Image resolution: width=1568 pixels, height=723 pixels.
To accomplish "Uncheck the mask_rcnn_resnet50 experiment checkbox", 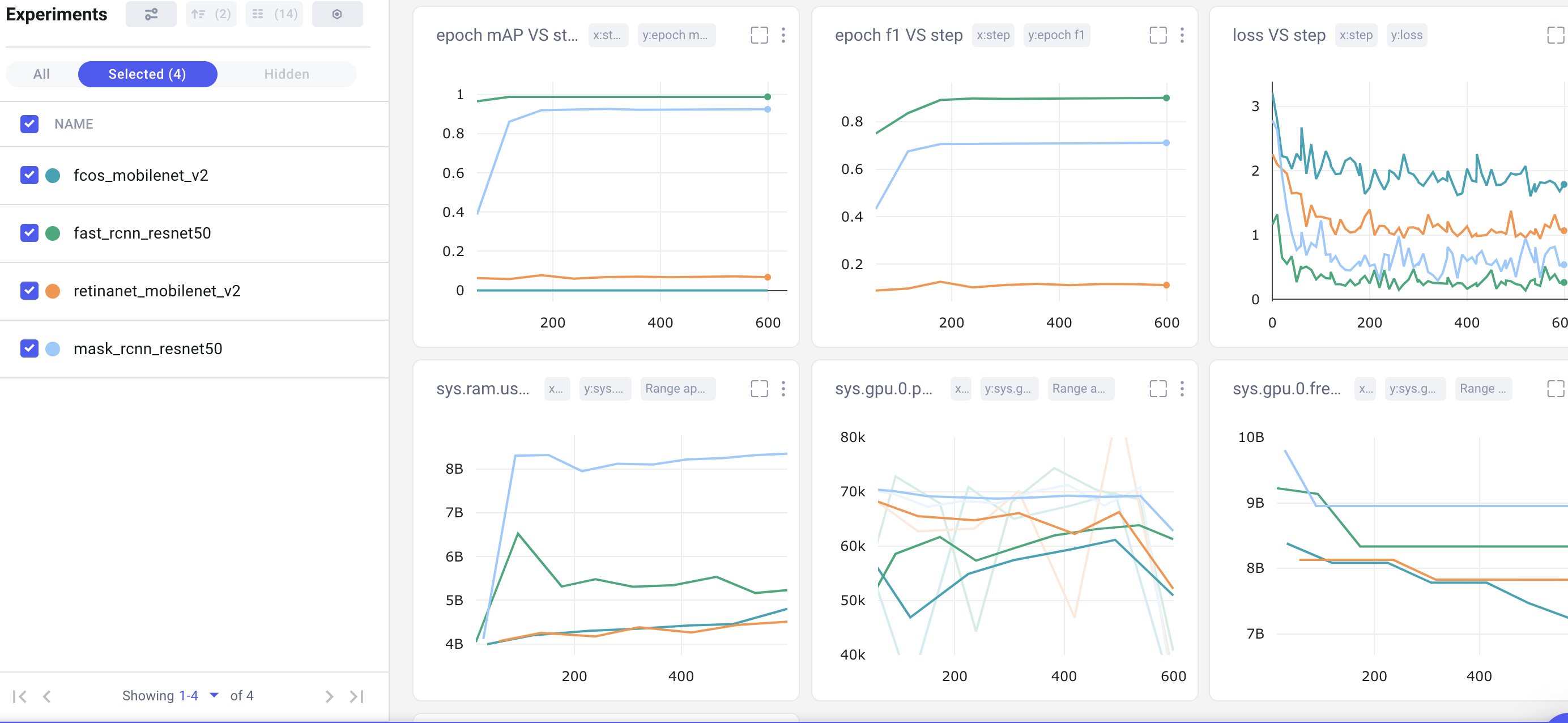I will click(x=29, y=349).
